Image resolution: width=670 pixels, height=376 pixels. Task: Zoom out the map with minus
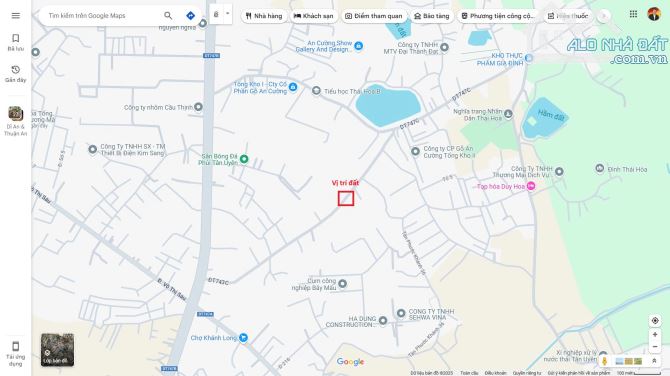pos(655,347)
